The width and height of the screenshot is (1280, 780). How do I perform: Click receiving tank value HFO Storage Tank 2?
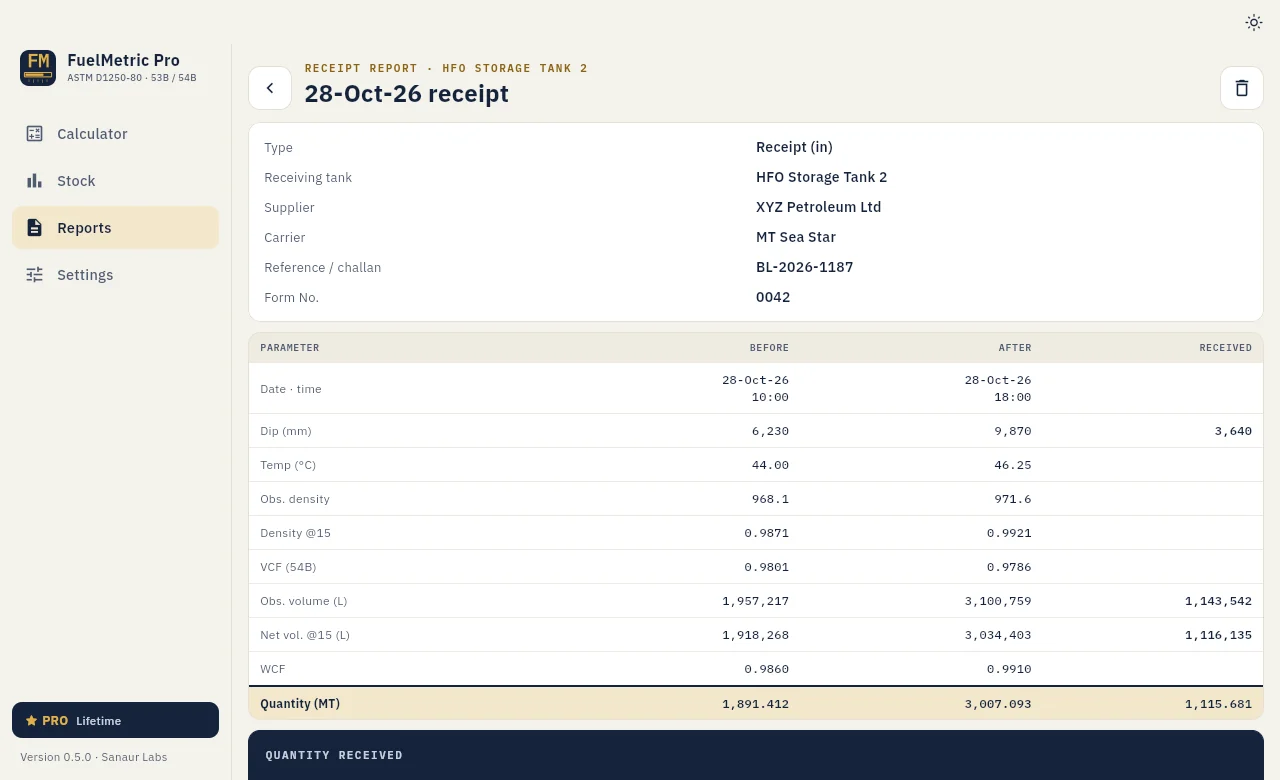pyautogui.click(x=821, y=177)
